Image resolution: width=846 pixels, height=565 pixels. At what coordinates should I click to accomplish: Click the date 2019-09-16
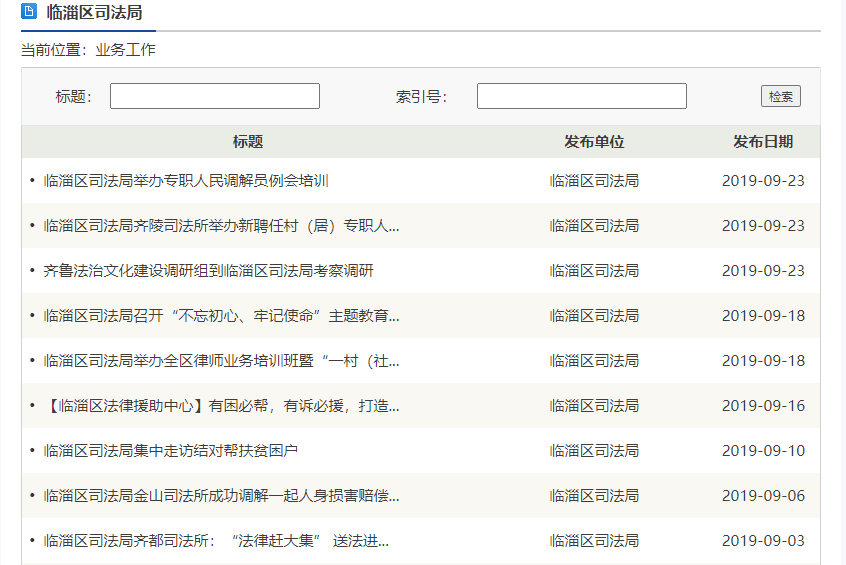coord(763,406)
